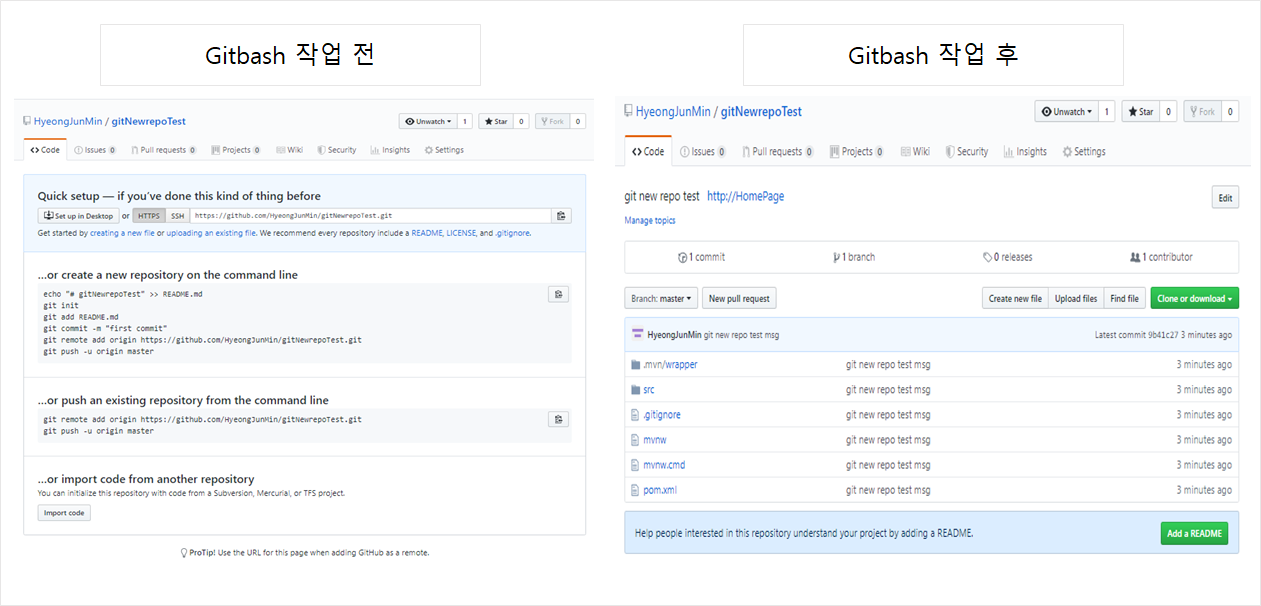View the 1 commit history
Image resolution: width=1261 pixels, height=606 pixels.
(x=701, y=257)
